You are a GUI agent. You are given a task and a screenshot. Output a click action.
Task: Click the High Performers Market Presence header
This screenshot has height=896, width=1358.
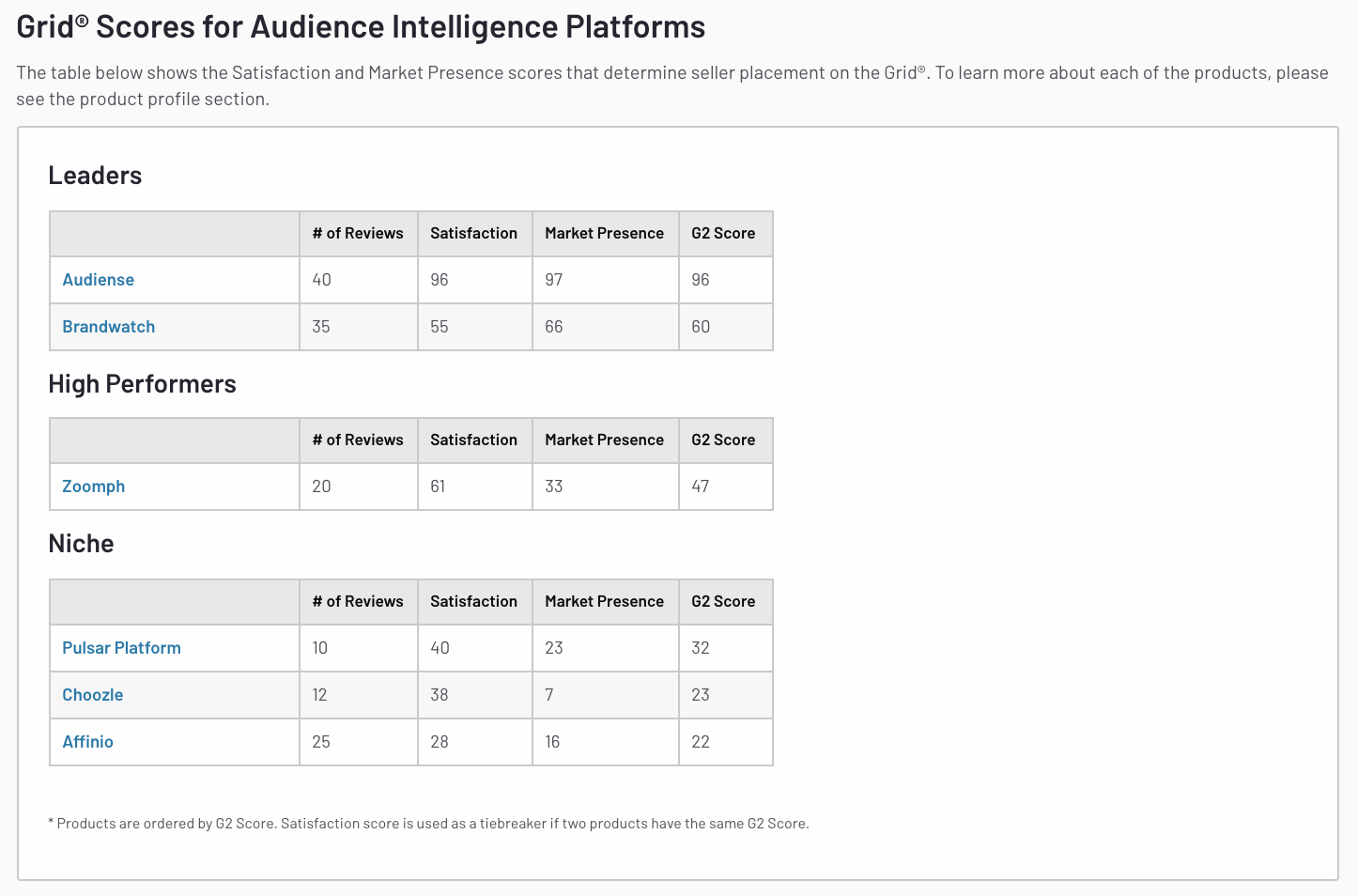click(x=604, y=440)
